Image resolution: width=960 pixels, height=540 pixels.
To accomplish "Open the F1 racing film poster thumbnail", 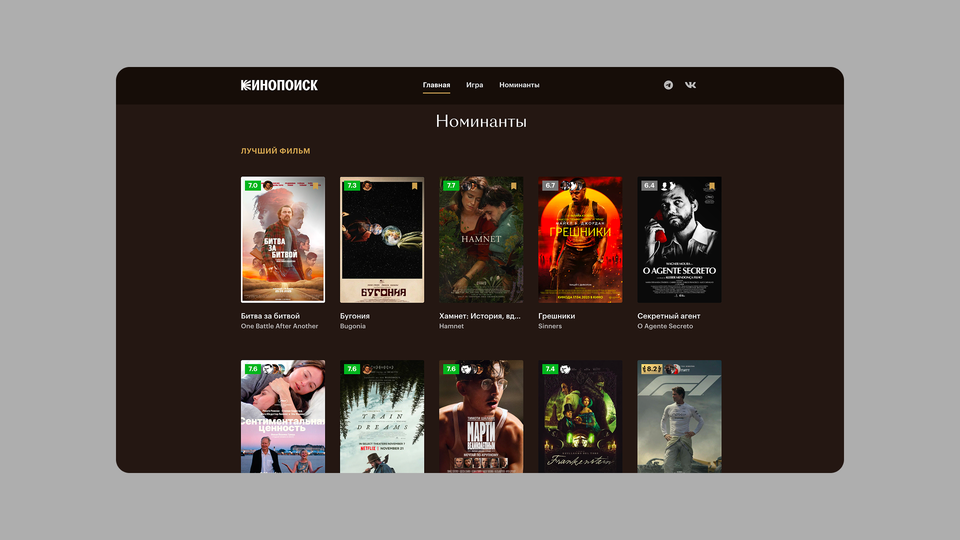I will click(x=680, y=416).
